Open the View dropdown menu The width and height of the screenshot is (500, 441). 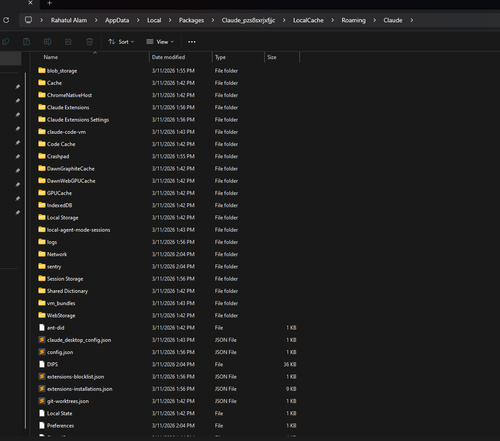(160, 42)
